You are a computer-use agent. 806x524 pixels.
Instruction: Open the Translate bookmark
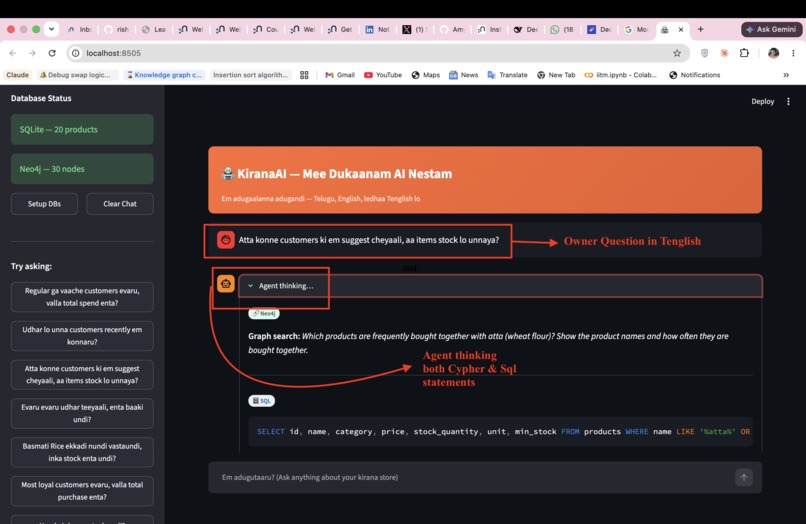click(507, 75)
